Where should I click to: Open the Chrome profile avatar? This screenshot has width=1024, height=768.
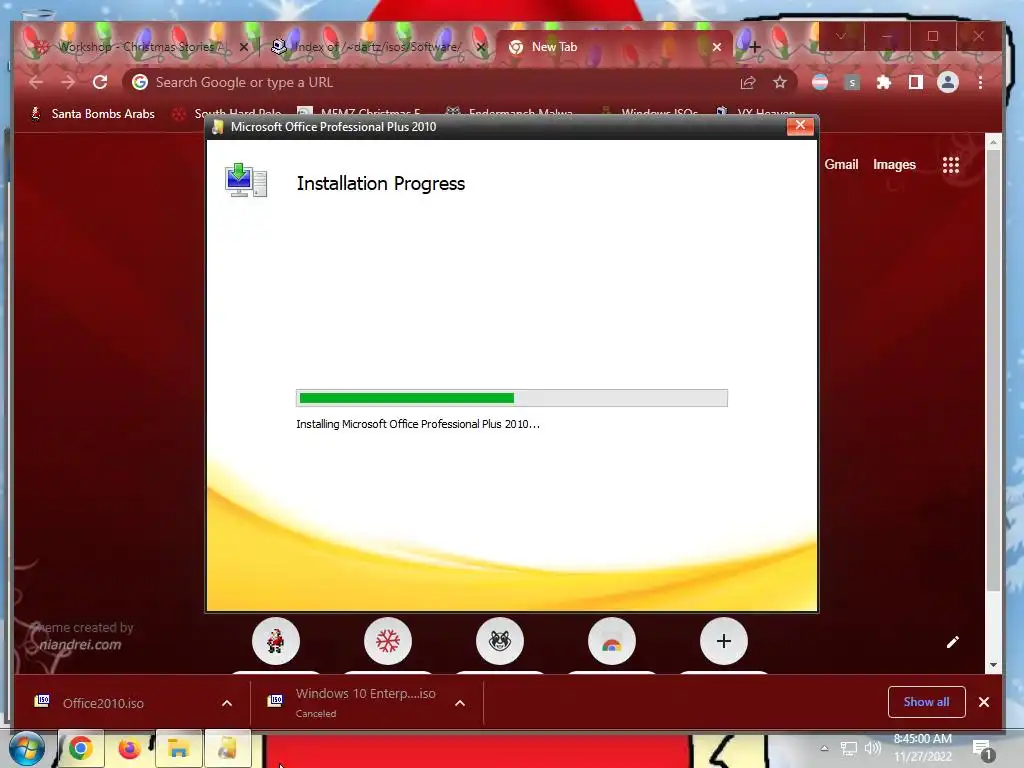click(x=948, y=82)
